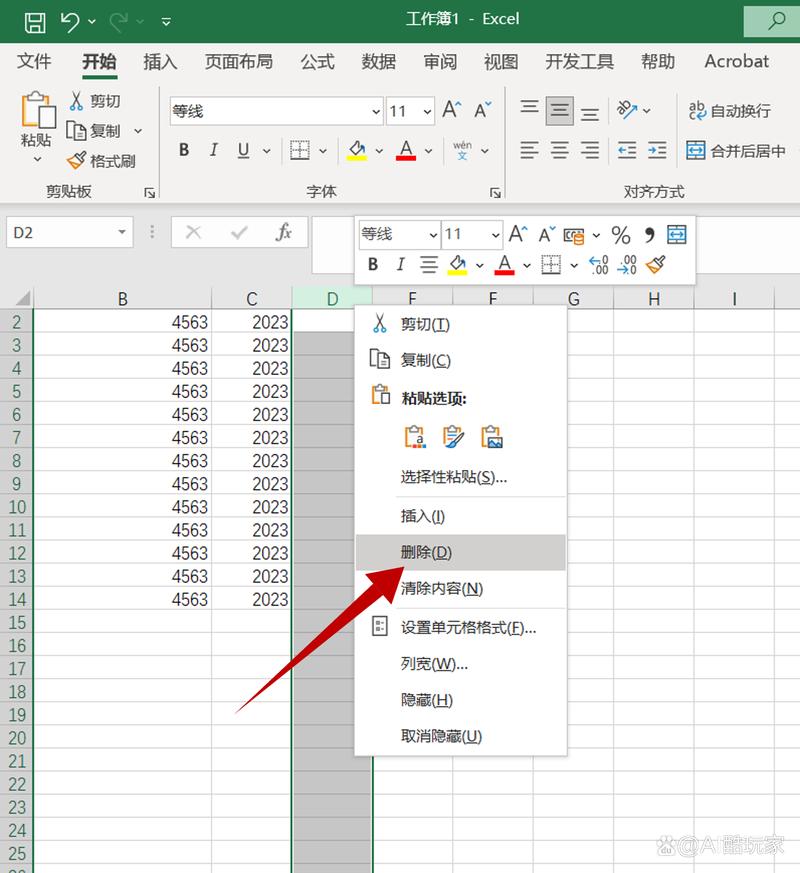Click the 合并后居中 merge button
Screen dimensions: 800x873
pos(736,151)
